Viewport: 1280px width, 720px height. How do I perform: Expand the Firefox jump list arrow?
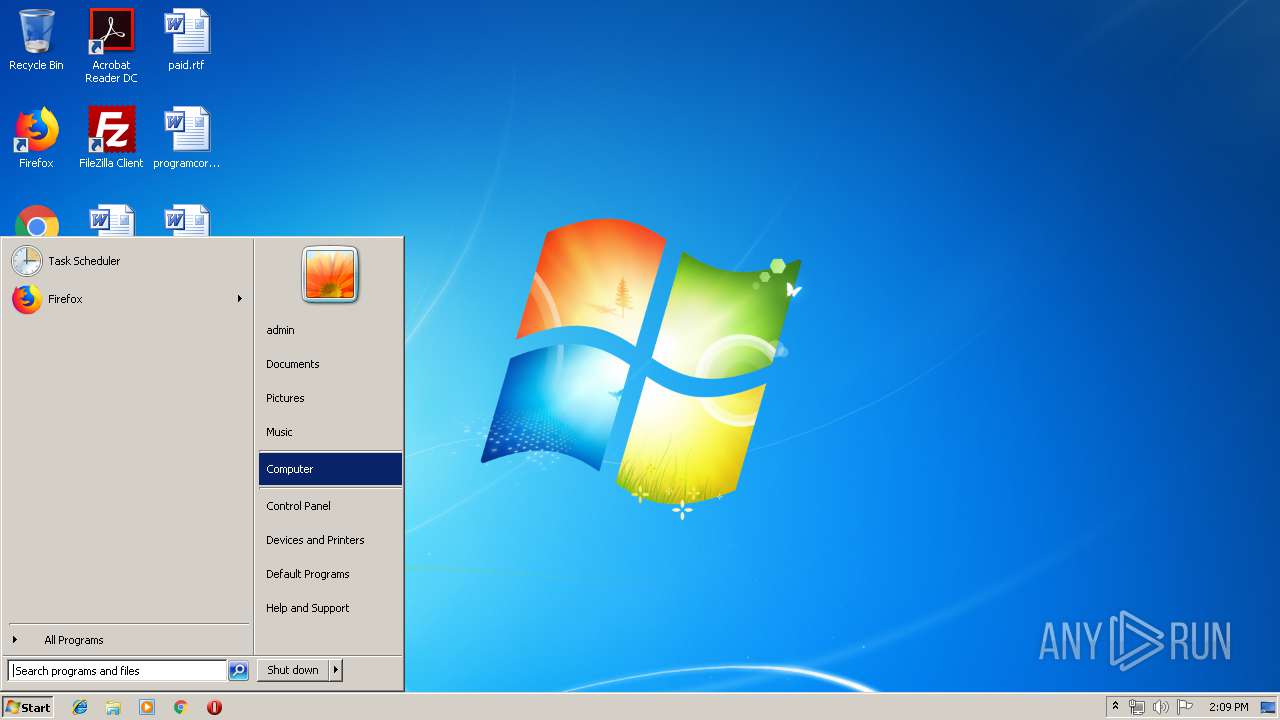(x=239, y=299)
